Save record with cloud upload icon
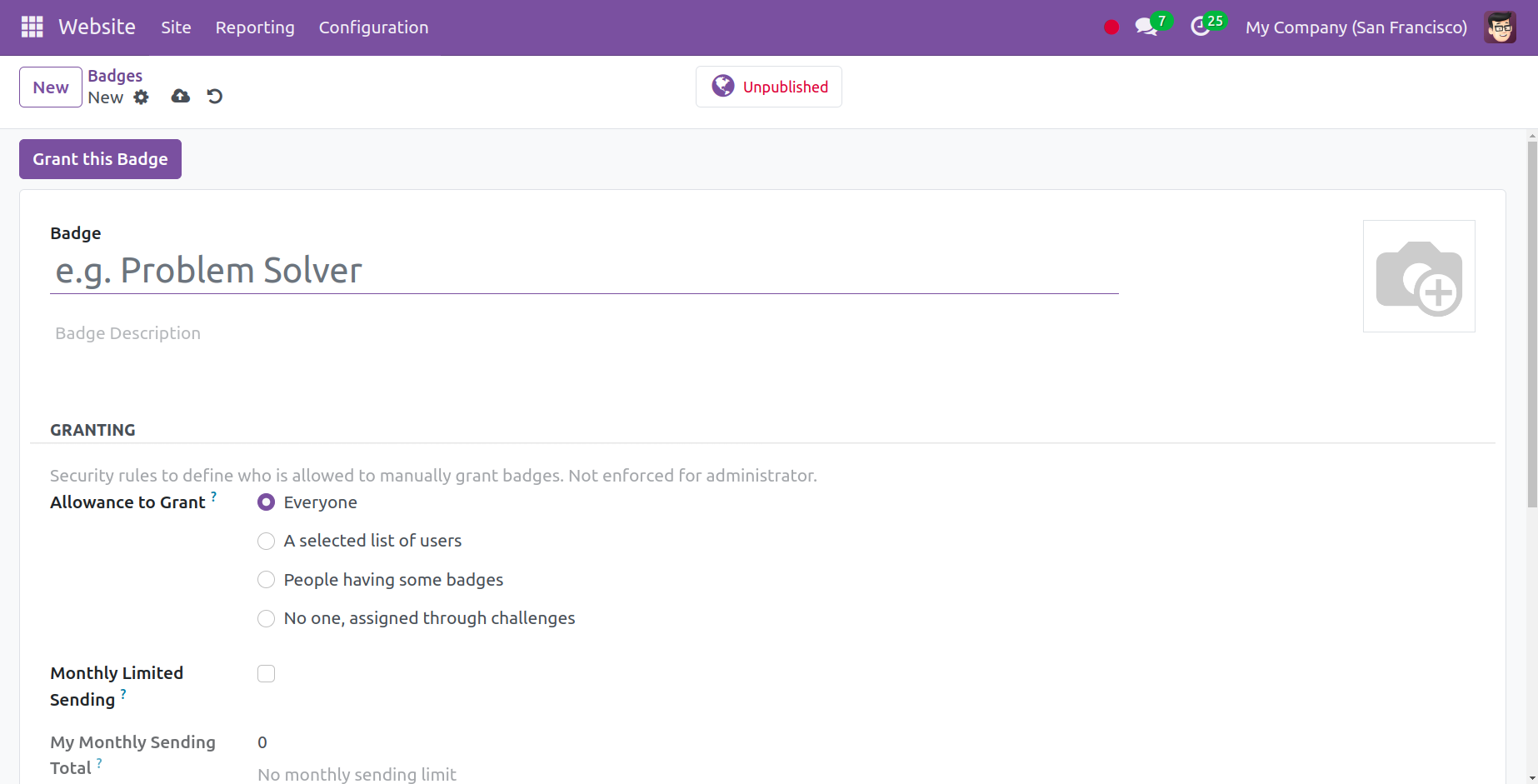 pyautogui.click(x=180, y=97)
